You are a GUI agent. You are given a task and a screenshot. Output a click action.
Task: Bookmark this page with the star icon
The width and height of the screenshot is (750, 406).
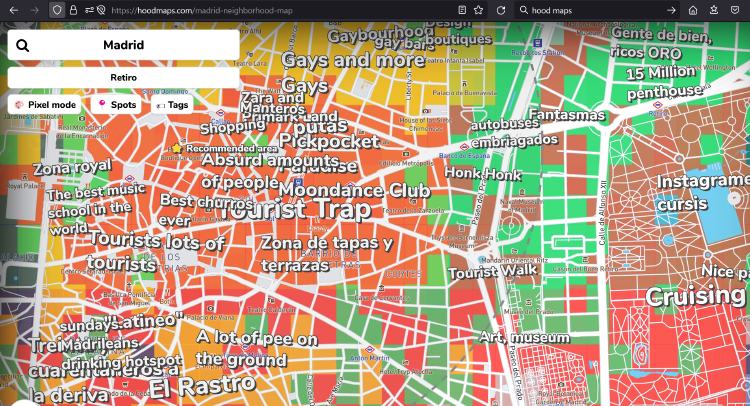[479, 9]
